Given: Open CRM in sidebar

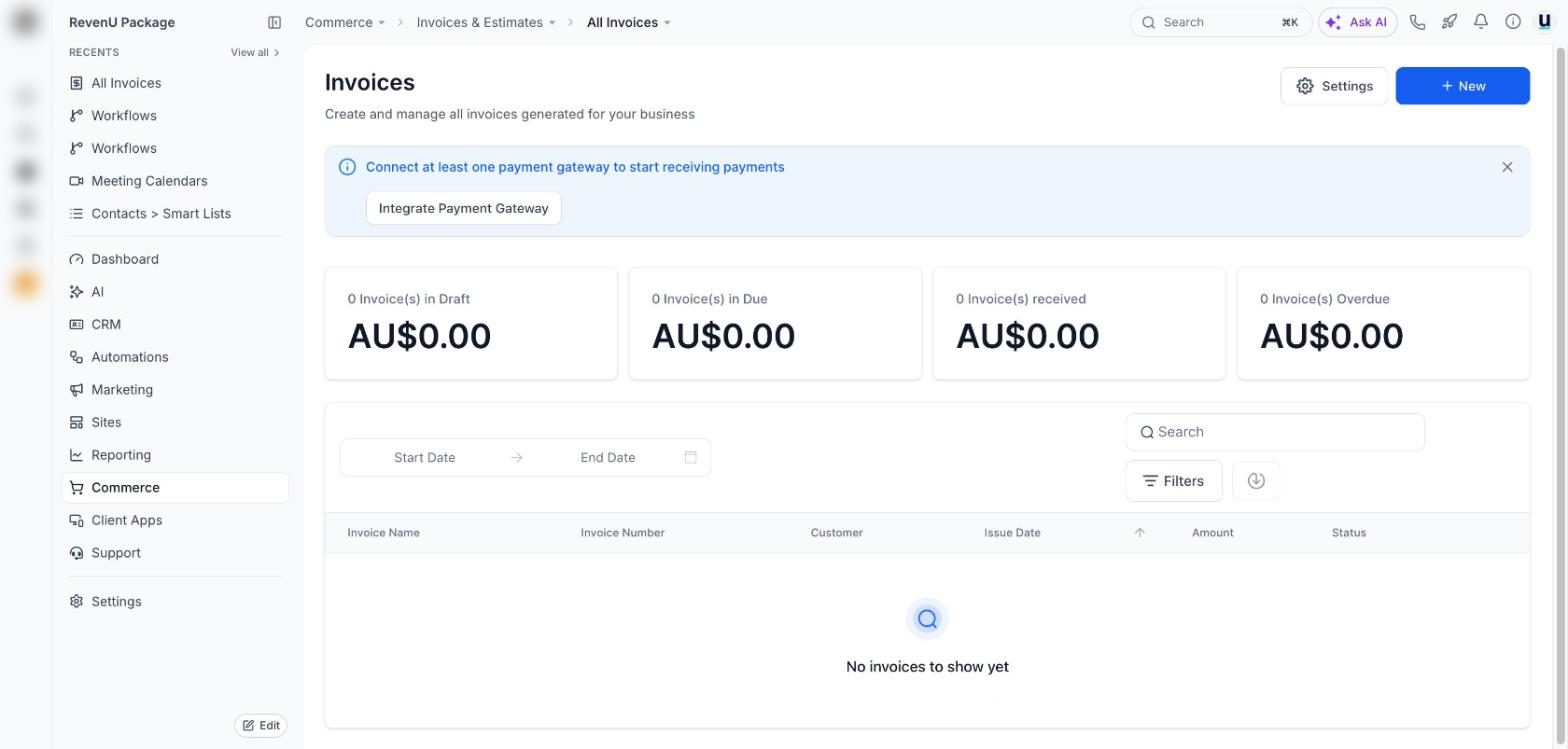Looking at the screenshot, I should [x=175, y=324].
